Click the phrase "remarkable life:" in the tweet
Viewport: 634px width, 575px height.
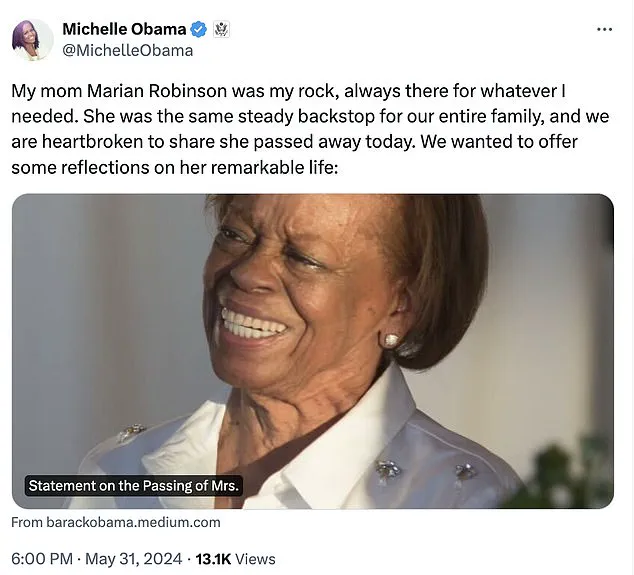coord(281,167)
